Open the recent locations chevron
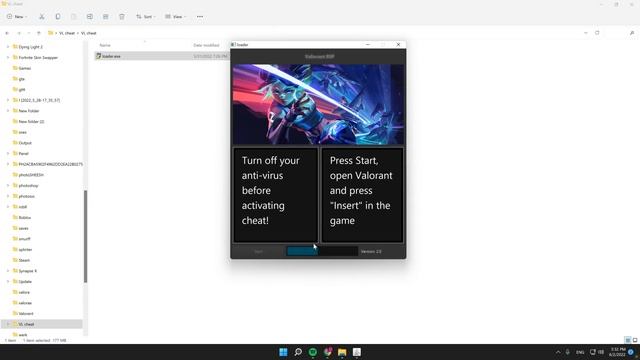Image resolution: width=640 pixels, height=360 pixels. click(29, 33)
